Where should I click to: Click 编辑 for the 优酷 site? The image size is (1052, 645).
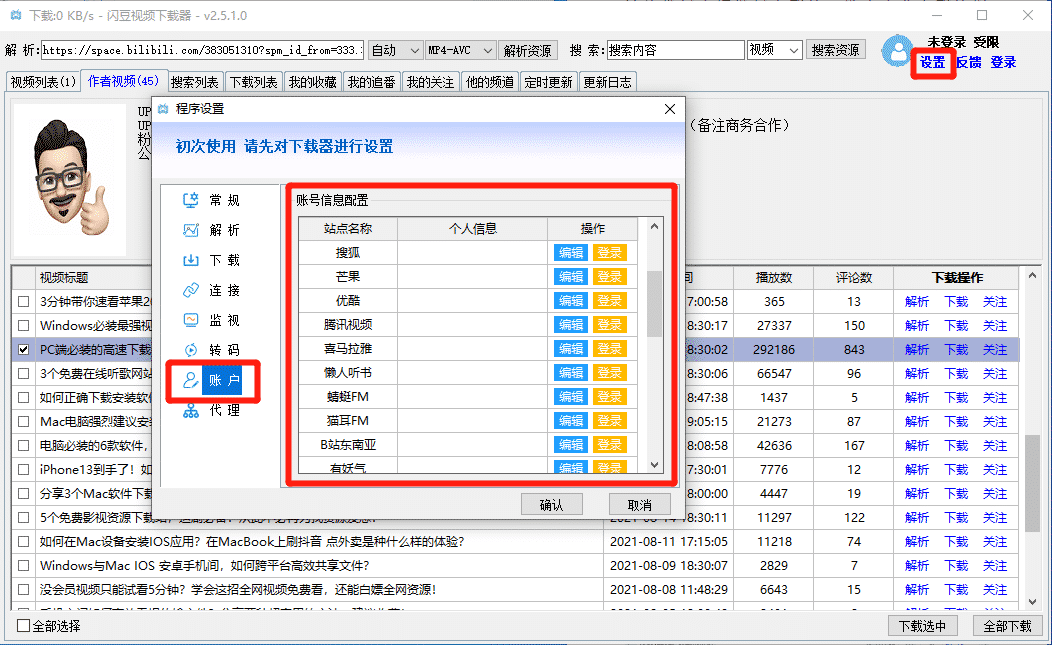(x=571, y=301)
